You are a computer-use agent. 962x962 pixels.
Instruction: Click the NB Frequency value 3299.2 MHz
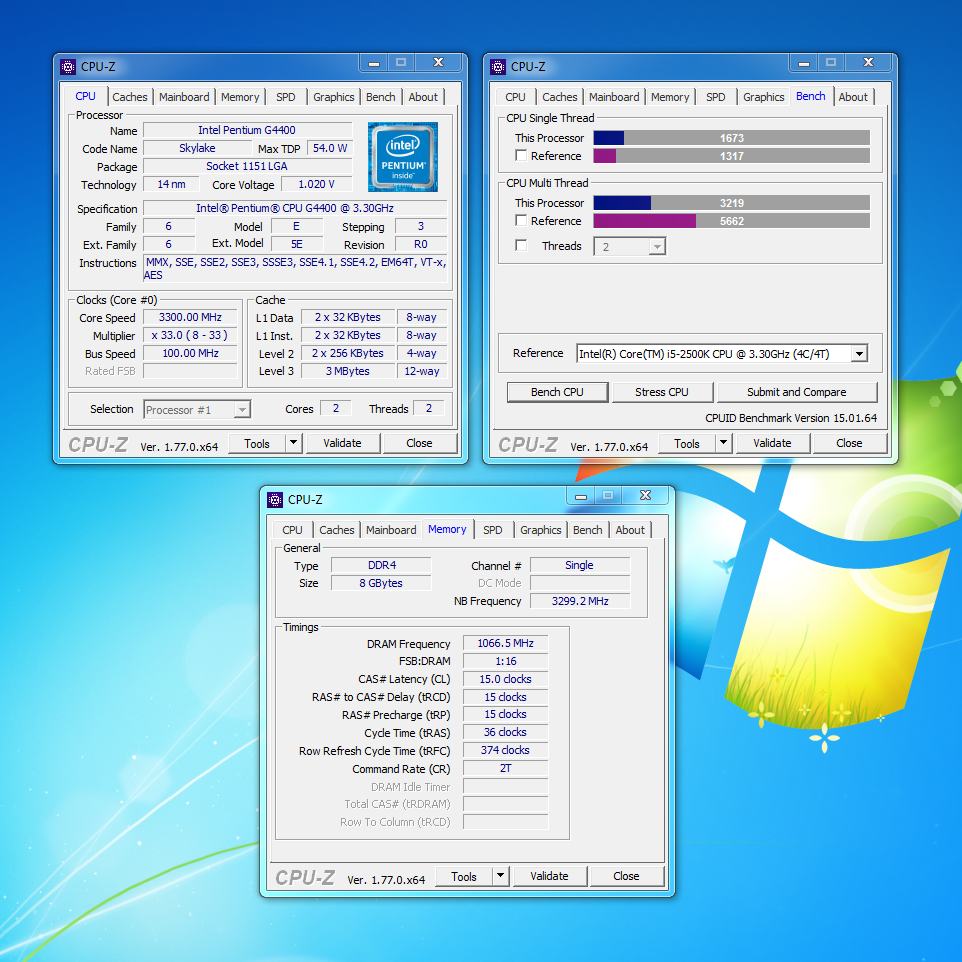[x=580, y=601]
